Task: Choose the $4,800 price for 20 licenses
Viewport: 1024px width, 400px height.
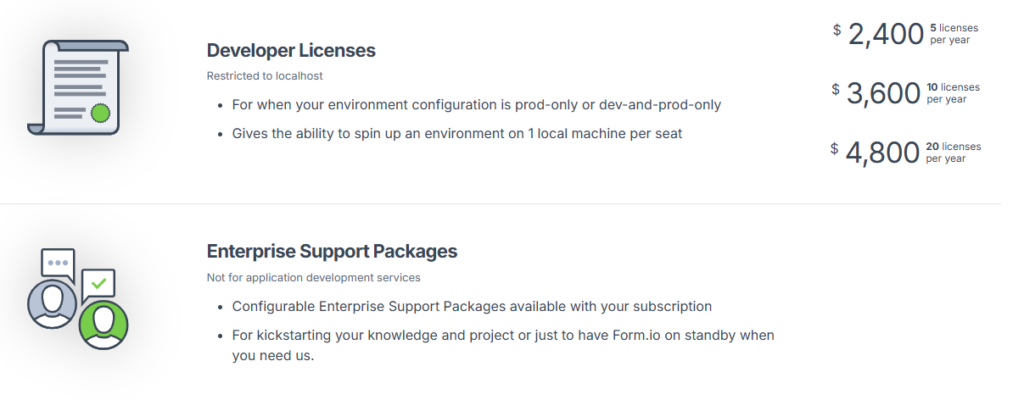Action: [876, 152]
